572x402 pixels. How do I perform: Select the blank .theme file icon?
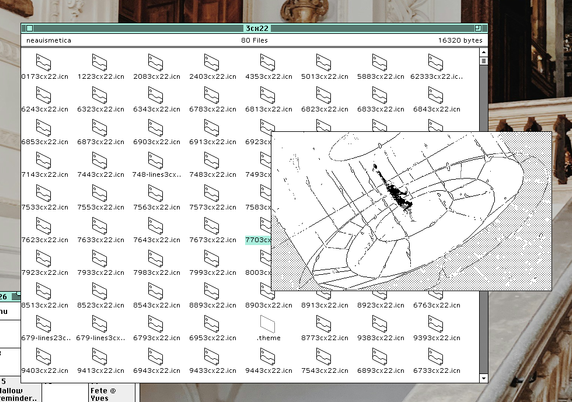click(x=267, y=324)
